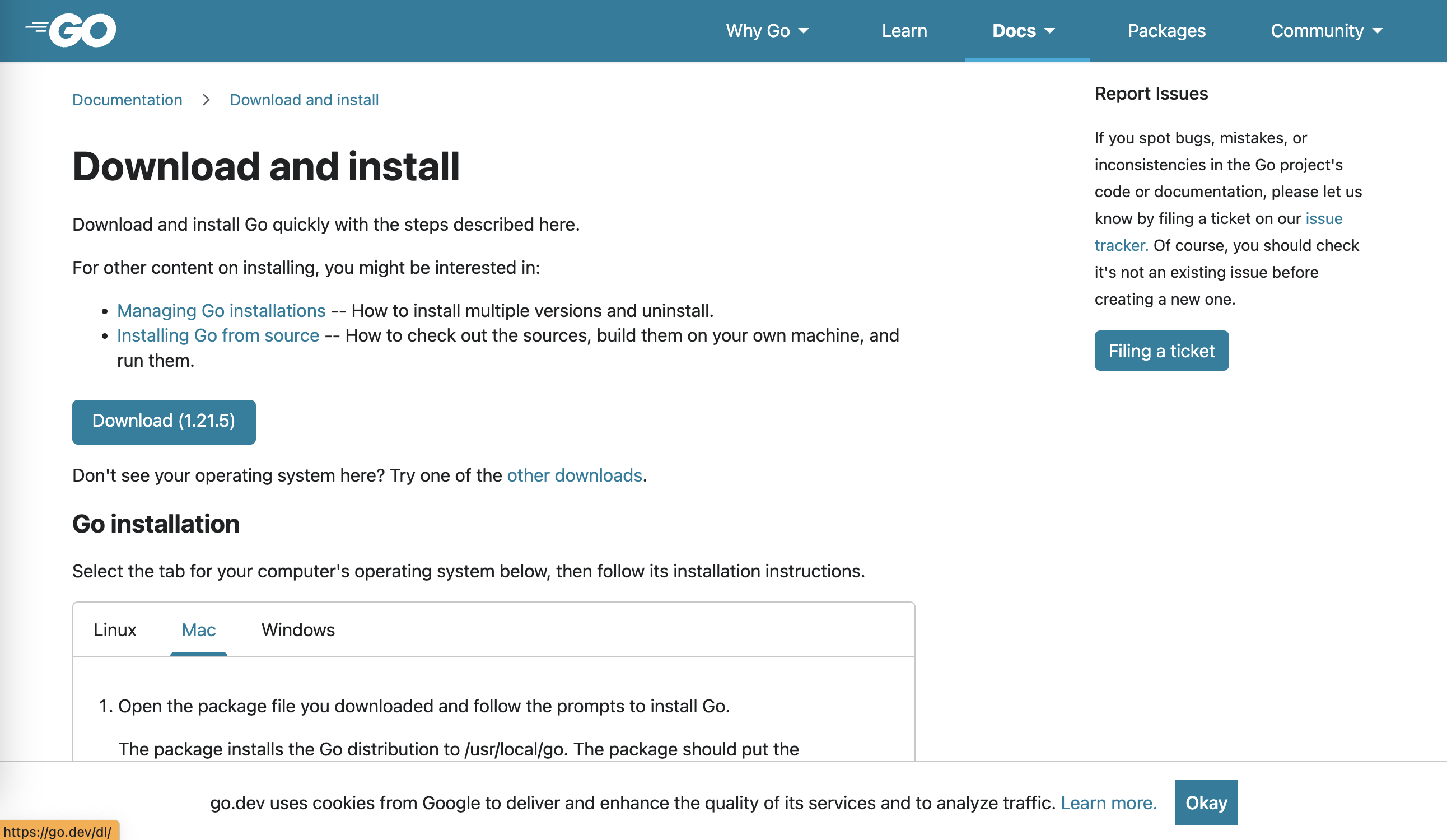Click the breadcrumb chevron separator icon
Image resolution: width=1447 pixels, height=840 pixels.
[206, 100]
